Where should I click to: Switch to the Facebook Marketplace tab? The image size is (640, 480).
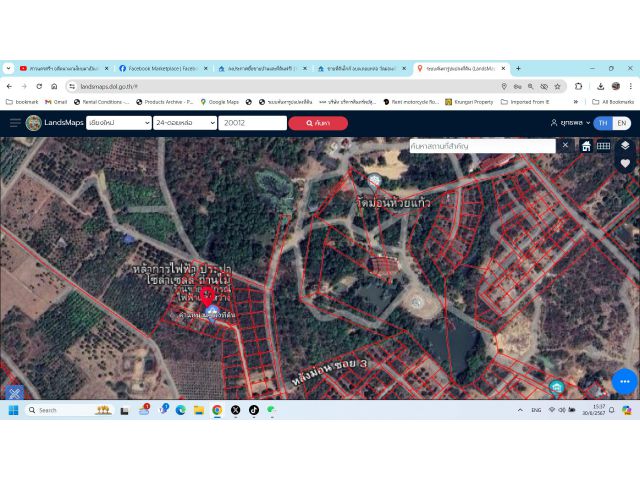point(163,69)
